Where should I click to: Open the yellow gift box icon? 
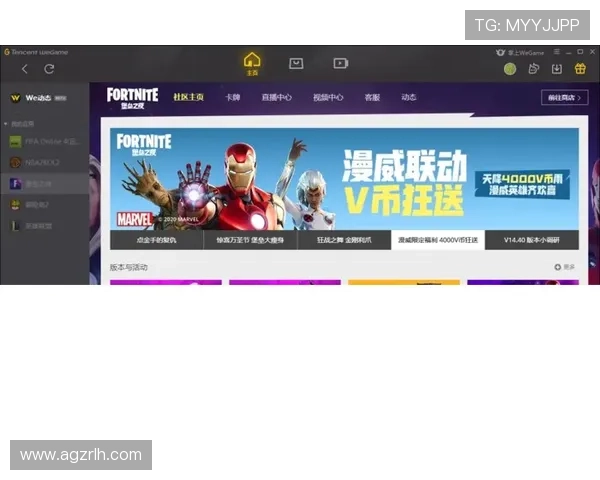pos(580,69)
